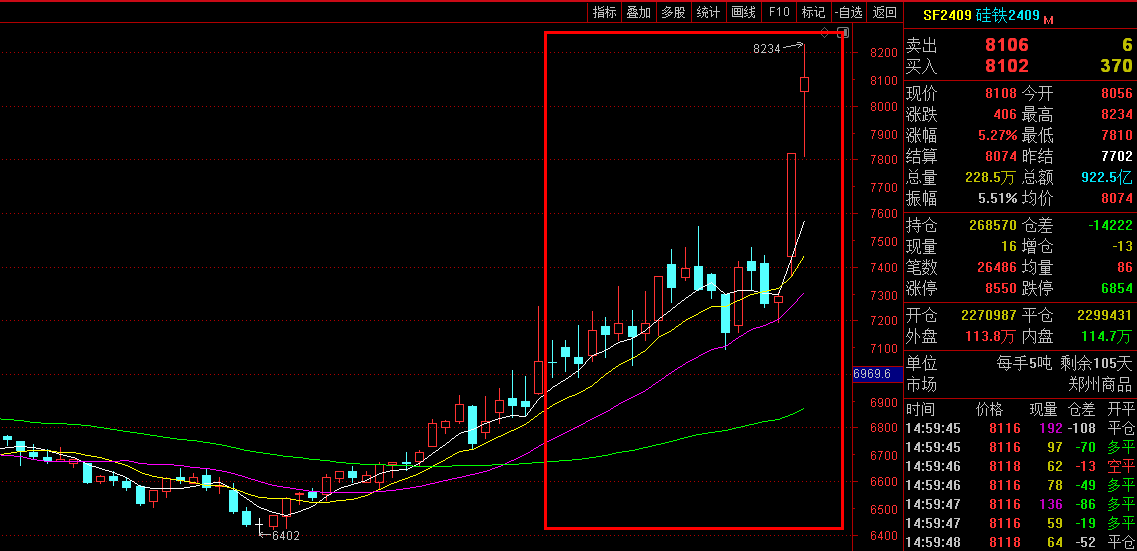Click the 返回 back button
Screen dimensions: 1137x551
pos(884,12)
